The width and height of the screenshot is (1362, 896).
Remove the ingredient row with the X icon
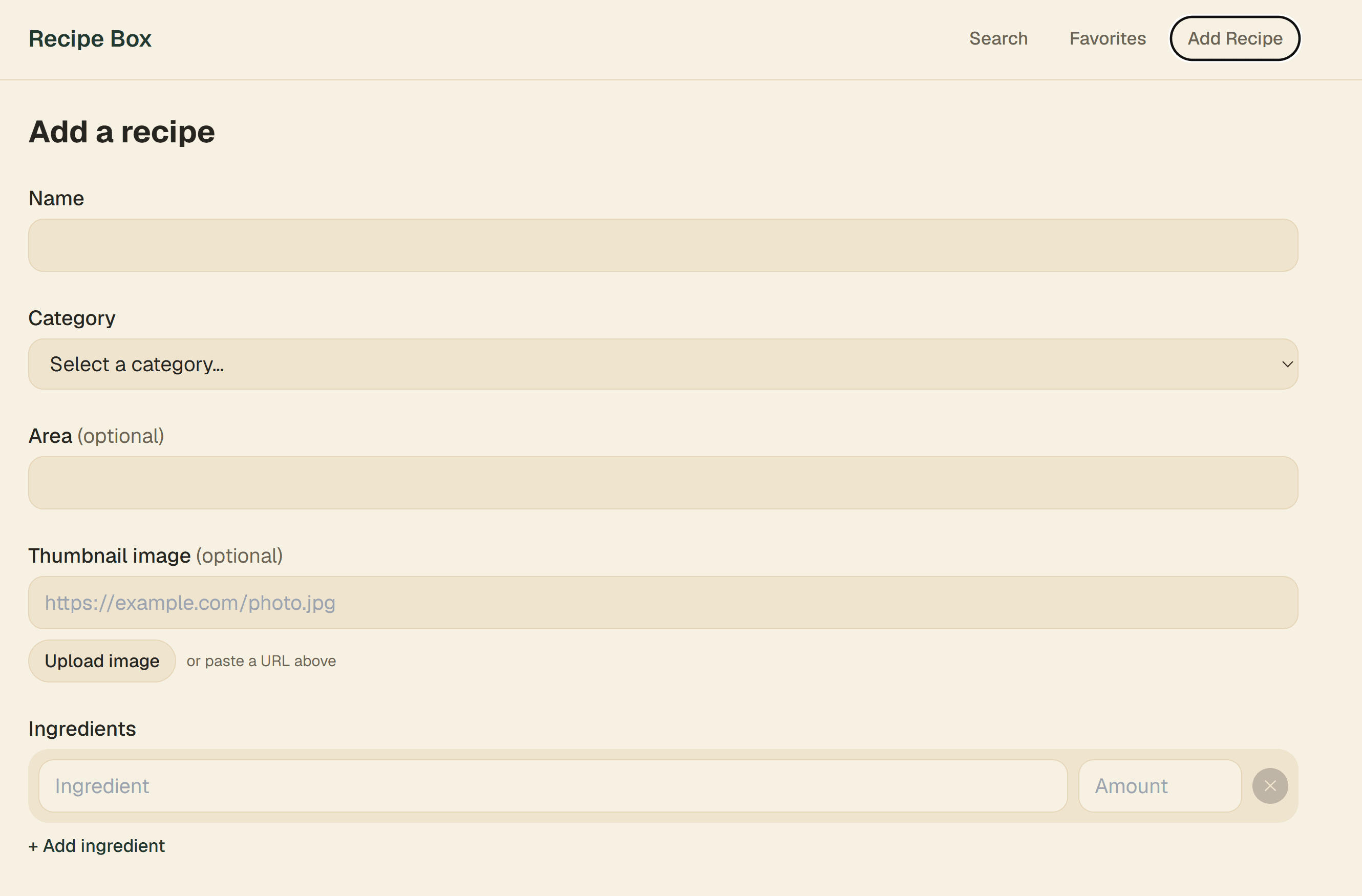1270,785
